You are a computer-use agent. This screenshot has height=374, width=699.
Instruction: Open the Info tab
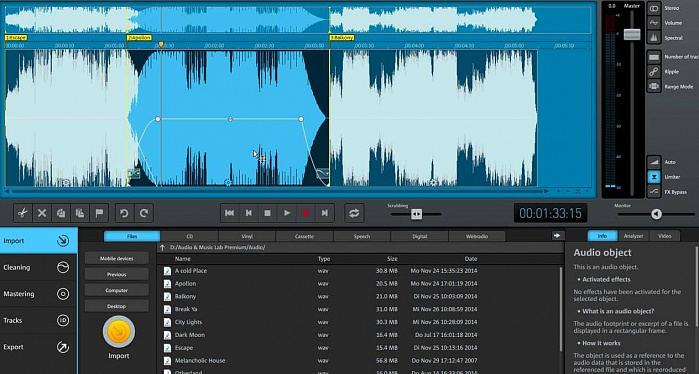(x=602, y=236)
